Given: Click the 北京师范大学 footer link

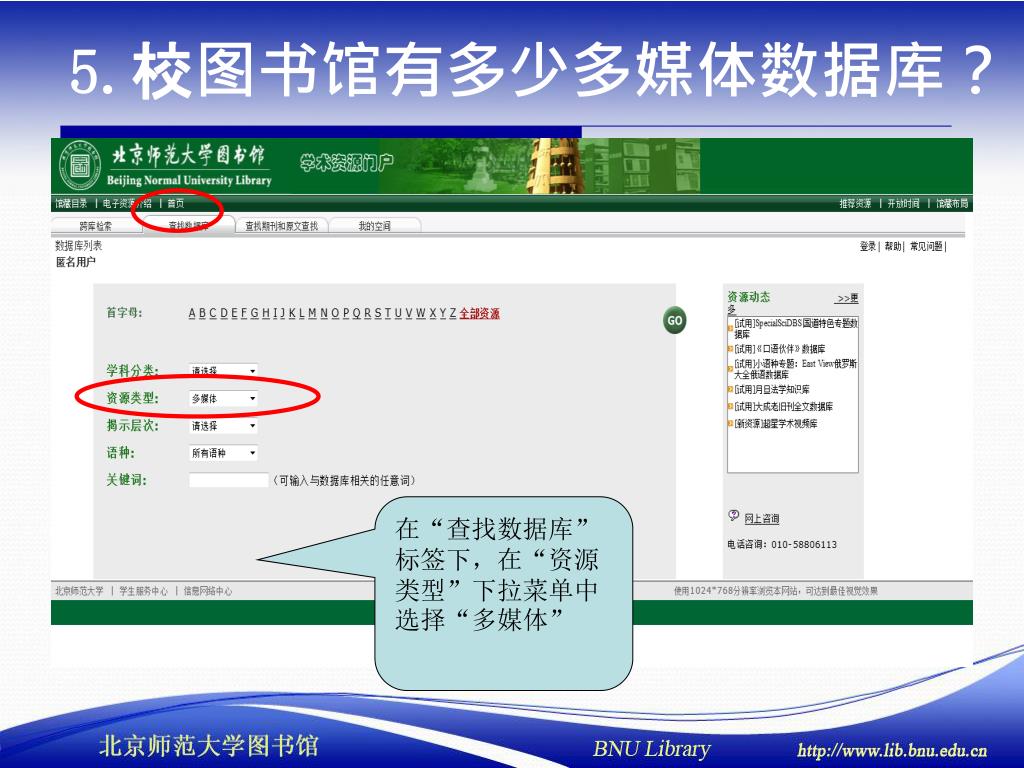Looking at the screenshot, I should (x=79, y=591).
